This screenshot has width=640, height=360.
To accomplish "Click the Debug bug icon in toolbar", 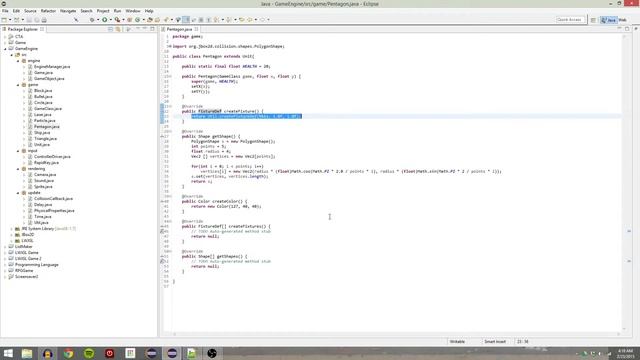I will [92, 20].
